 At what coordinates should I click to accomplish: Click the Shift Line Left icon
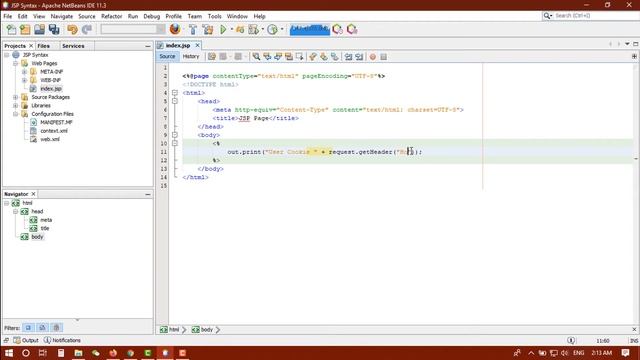348,57
